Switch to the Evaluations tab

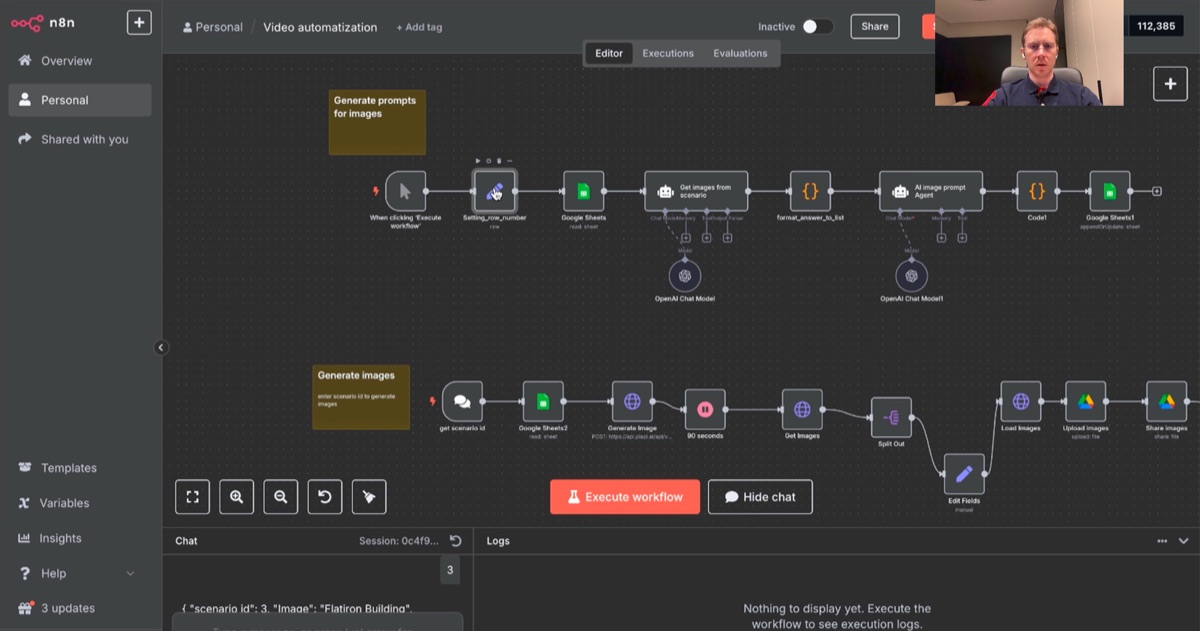[x=740, y=54]
